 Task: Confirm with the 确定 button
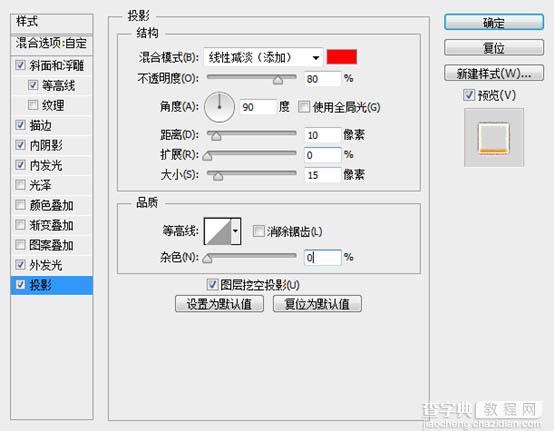click(x=494, y=23)
